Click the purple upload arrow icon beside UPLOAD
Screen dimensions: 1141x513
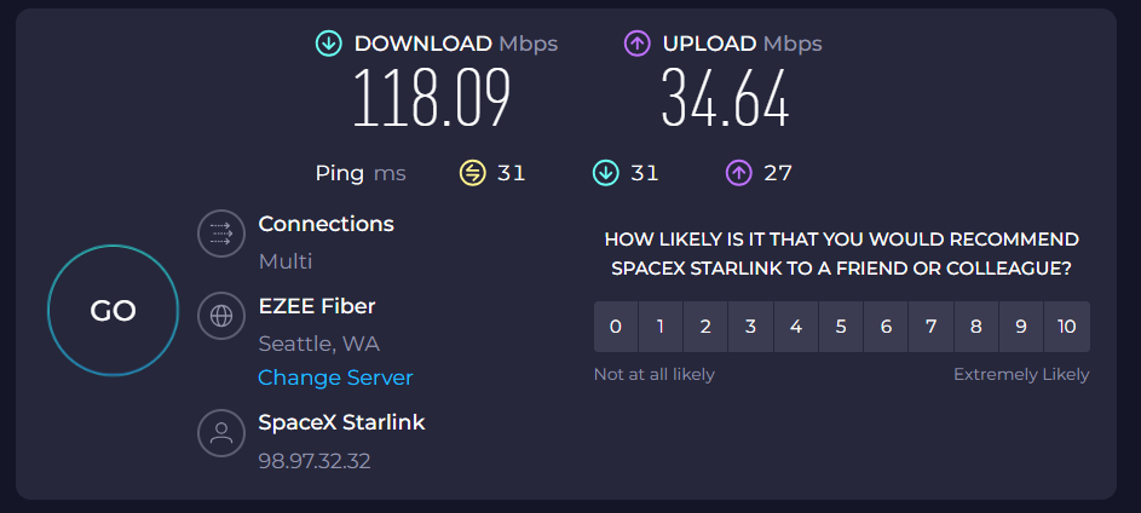pyautogui.click(x=637, y=44)
